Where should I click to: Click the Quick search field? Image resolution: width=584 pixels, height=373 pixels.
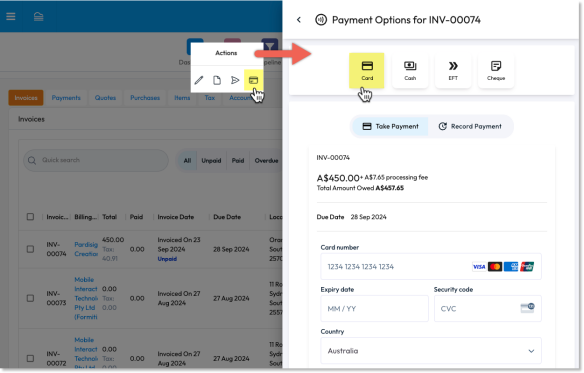click(96, 160)
